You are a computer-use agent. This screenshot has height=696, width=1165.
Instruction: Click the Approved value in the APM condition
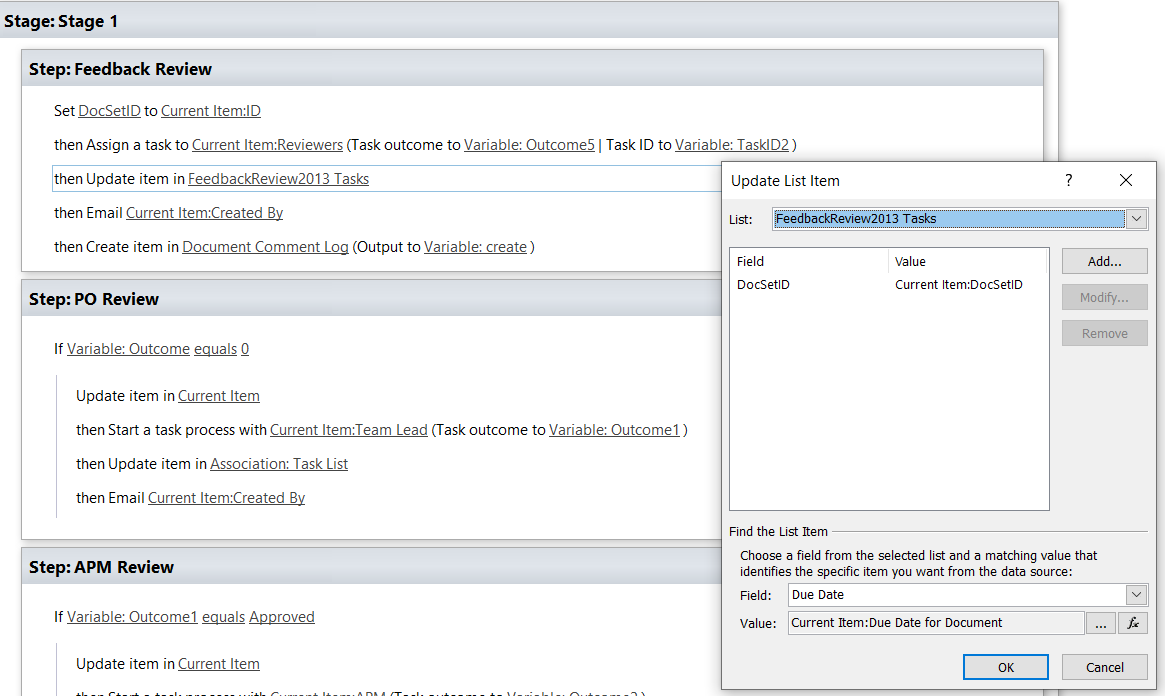click(282, 616)
